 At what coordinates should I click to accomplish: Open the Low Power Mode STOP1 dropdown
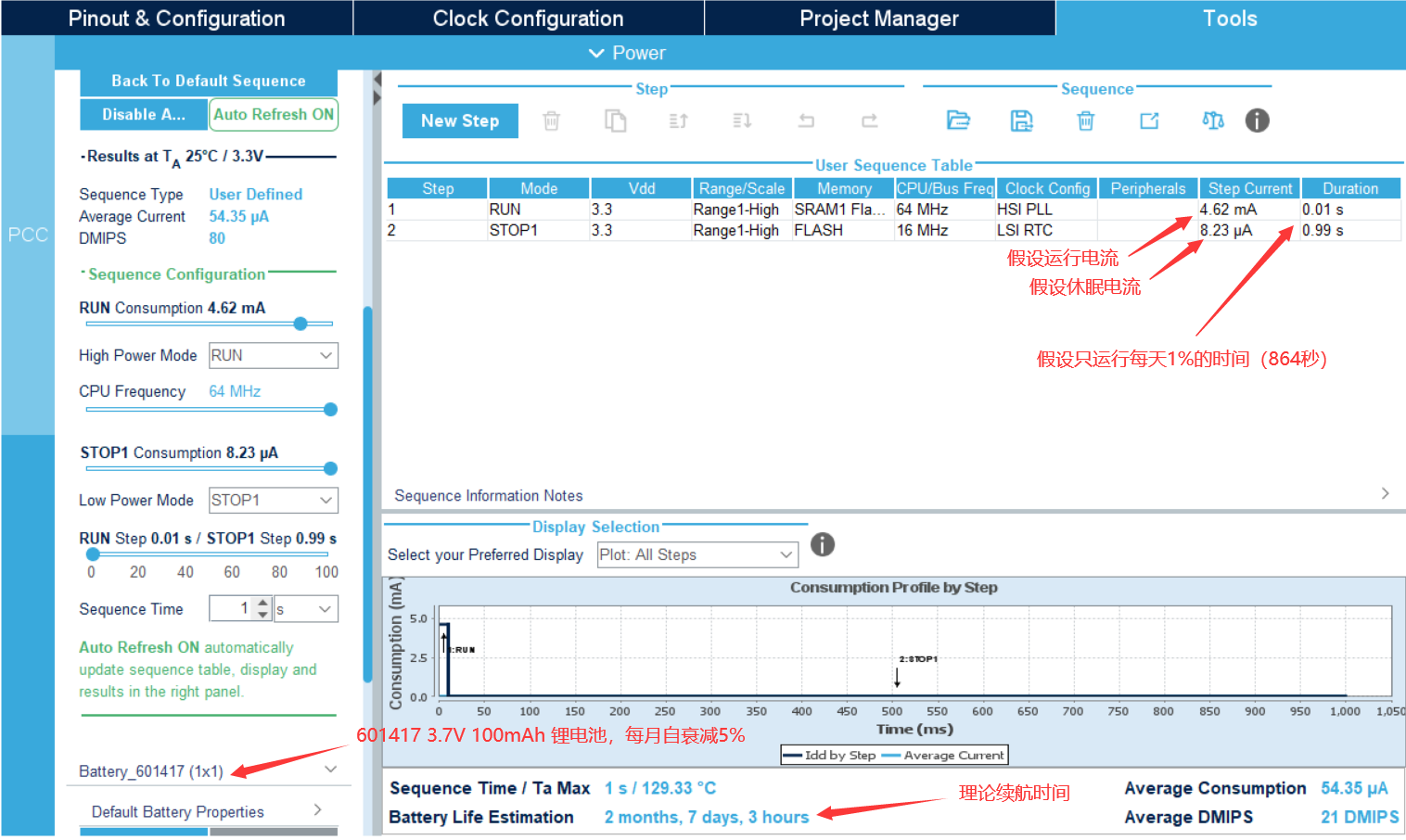273,500
